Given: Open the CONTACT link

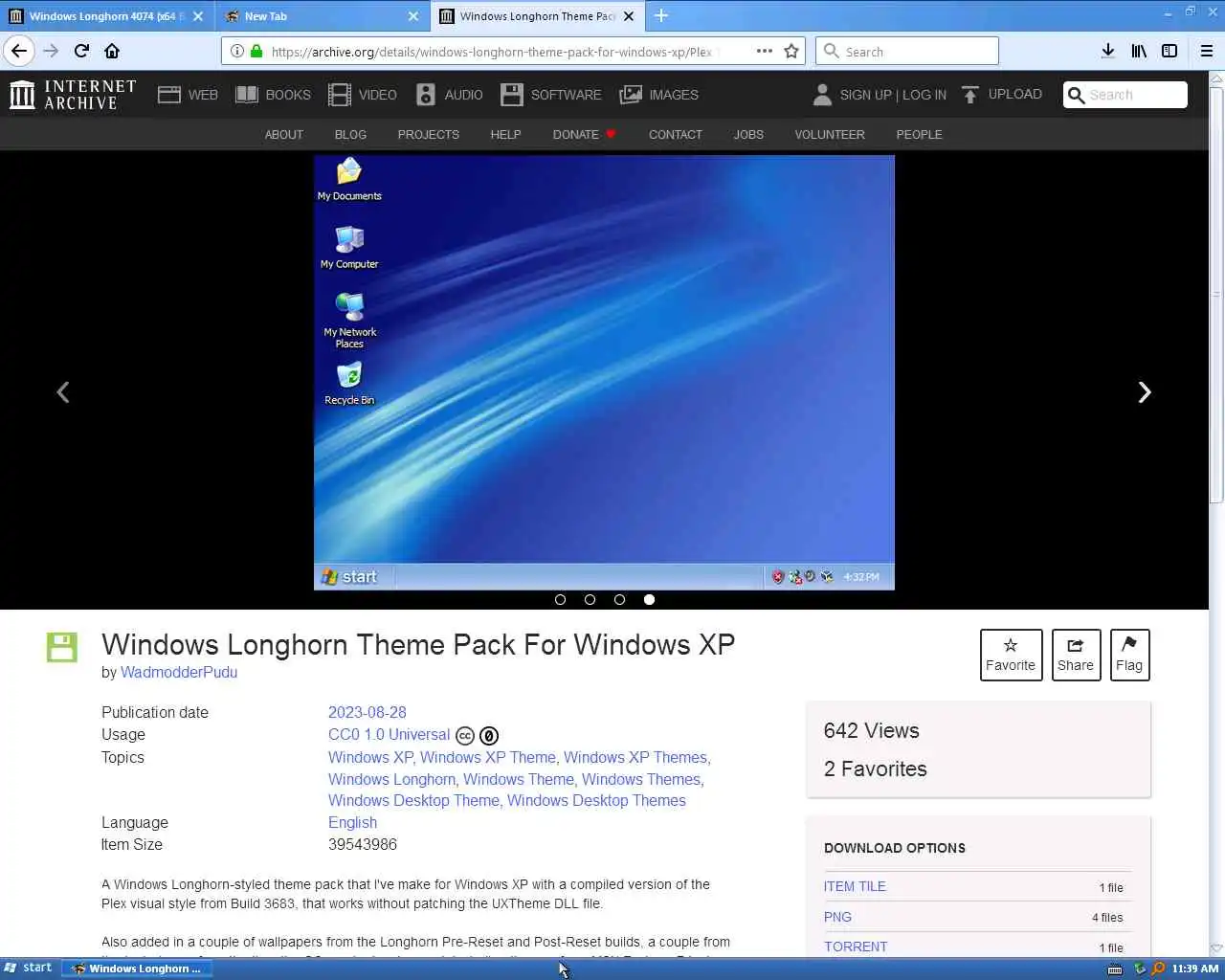Looking at the screenshot, I should [676, 135].
